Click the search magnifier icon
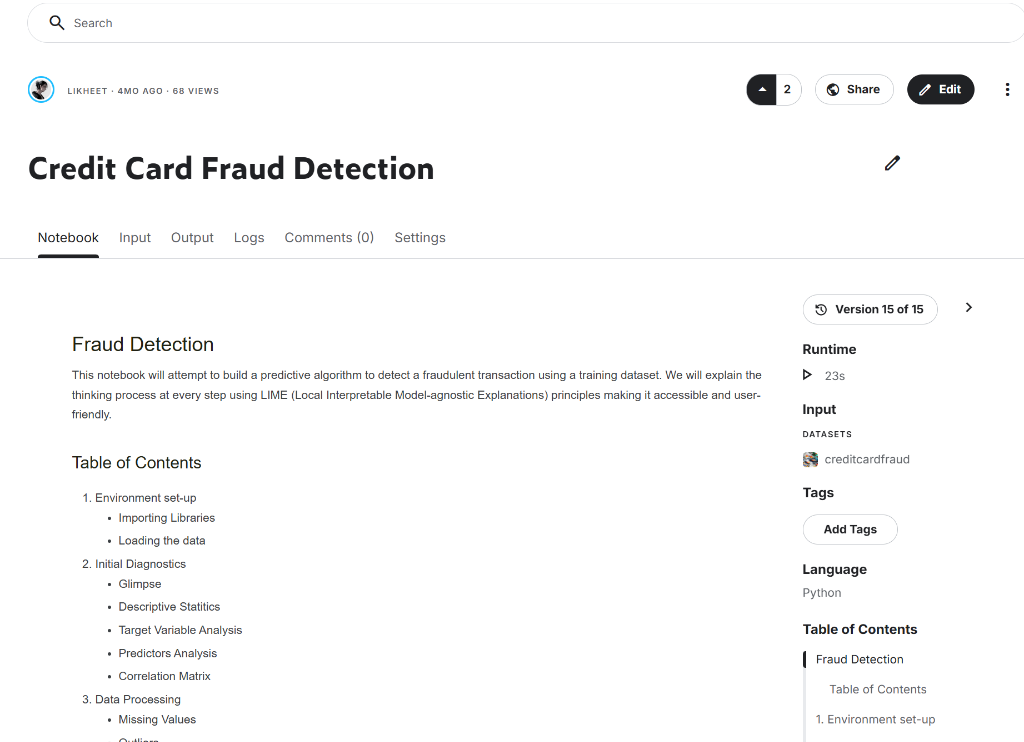This screenshot has height=742, width=1024. point(57,23)
